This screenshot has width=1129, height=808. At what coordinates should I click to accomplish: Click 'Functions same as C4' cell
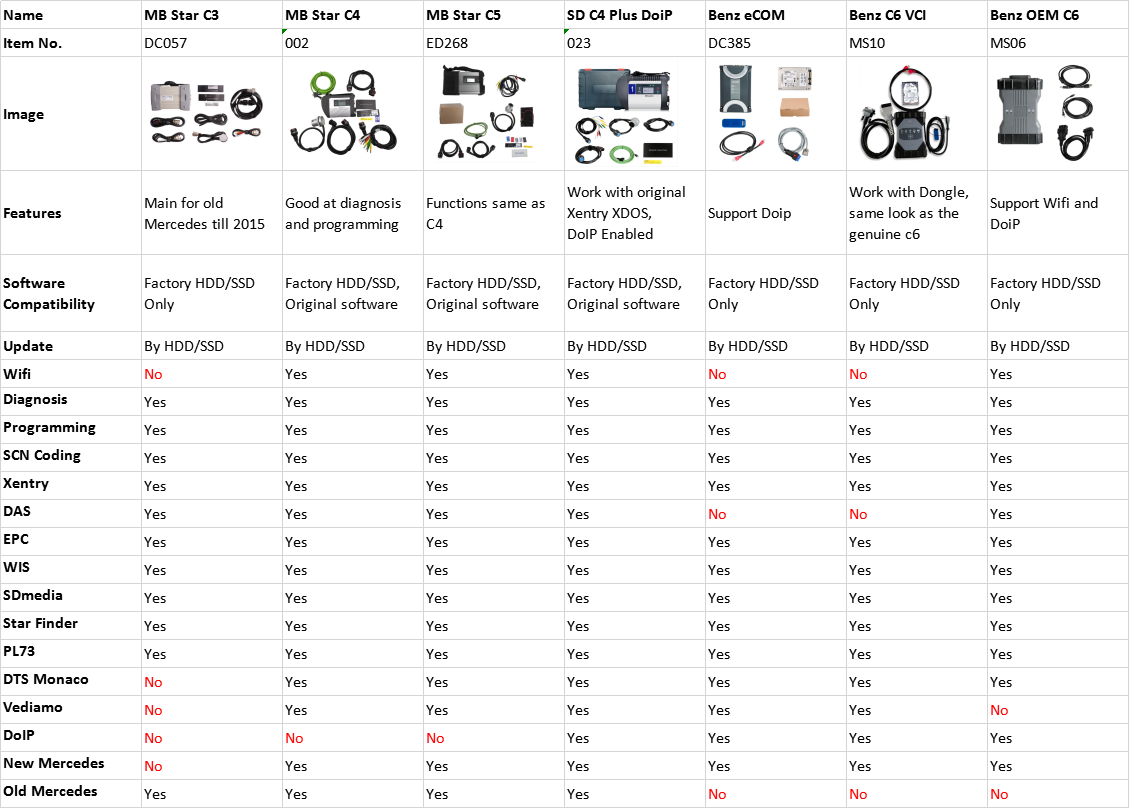click(x=486, y=213)
